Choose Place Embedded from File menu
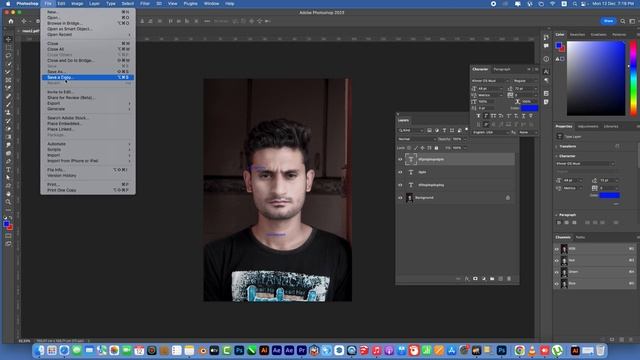 tap(88, 123)
